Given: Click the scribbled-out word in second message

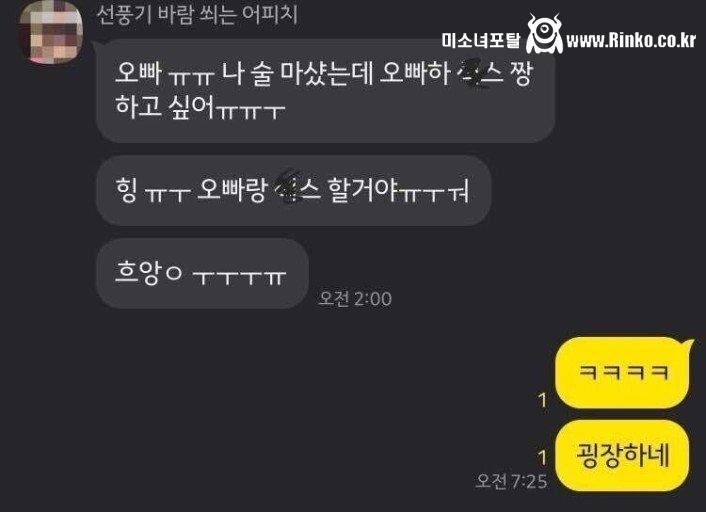Looking at the screenshot, I should (287, 186).
